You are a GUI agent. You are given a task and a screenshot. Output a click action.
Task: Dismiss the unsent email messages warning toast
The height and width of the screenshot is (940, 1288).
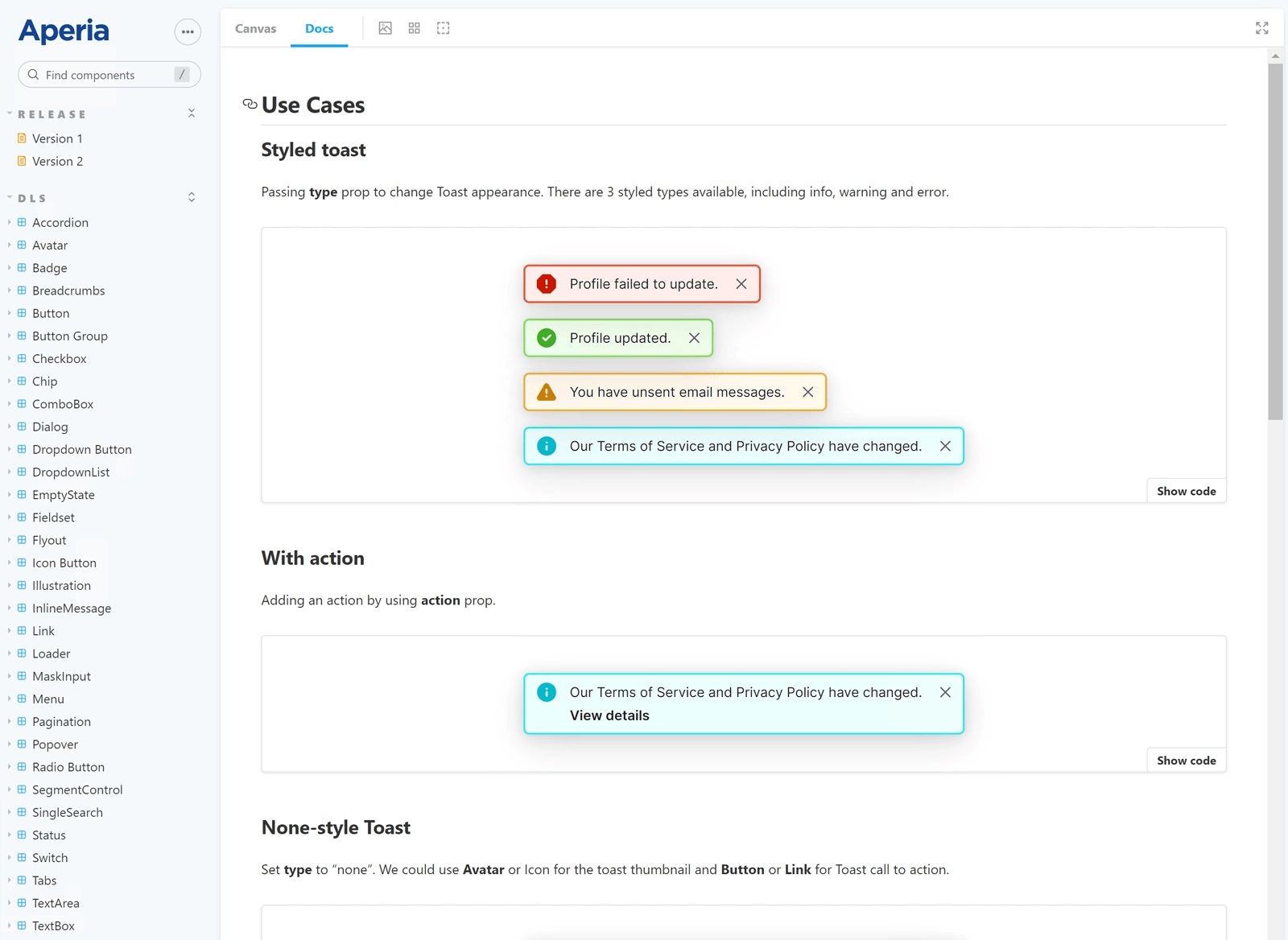(807, 392)
